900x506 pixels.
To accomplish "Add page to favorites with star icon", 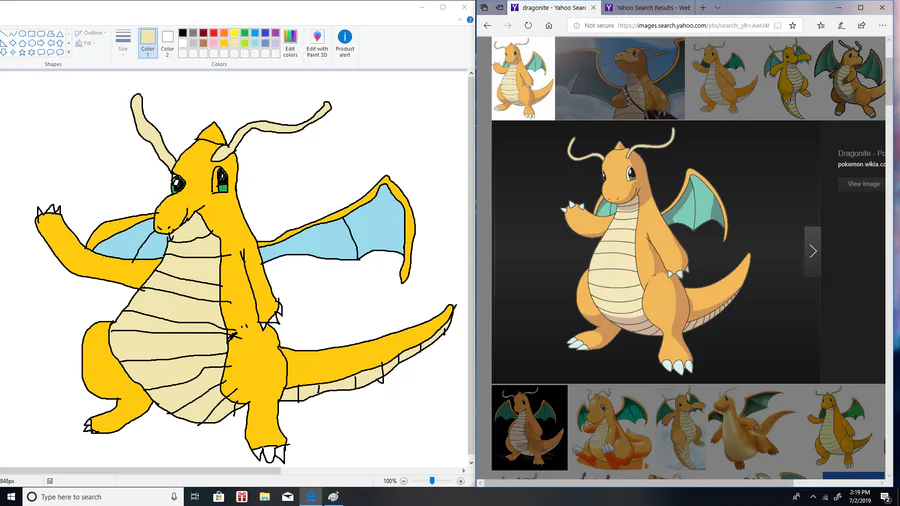I will [x=793, y=26].
